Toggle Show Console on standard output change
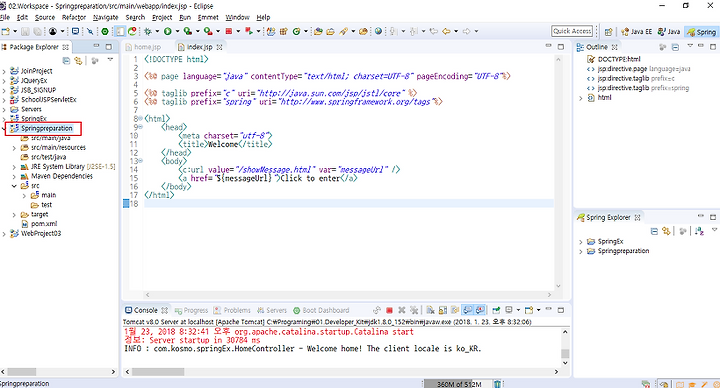The height and width of the screenshot is (388, 720). click(x=467, y=310)
